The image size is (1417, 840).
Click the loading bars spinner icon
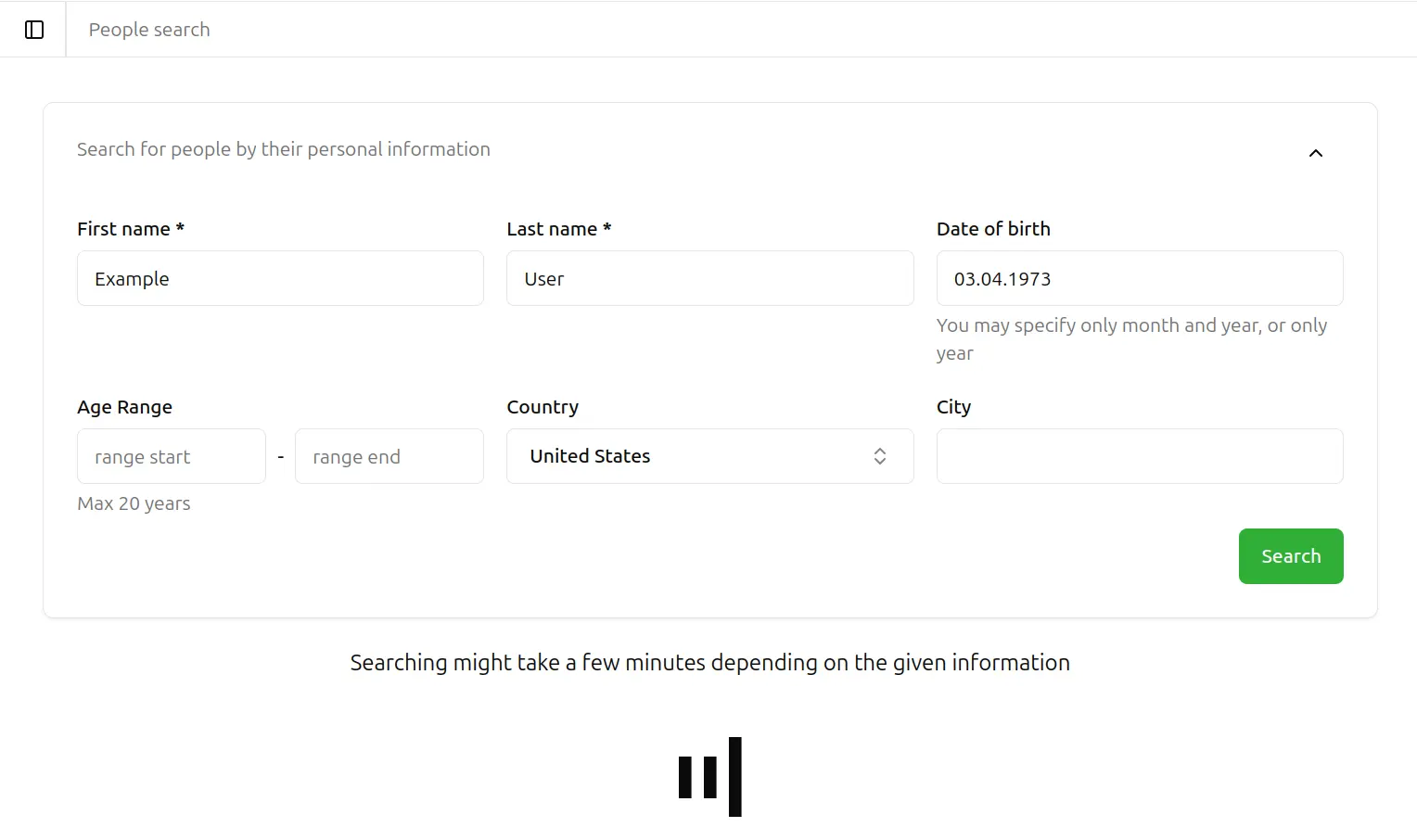(710, 777)
